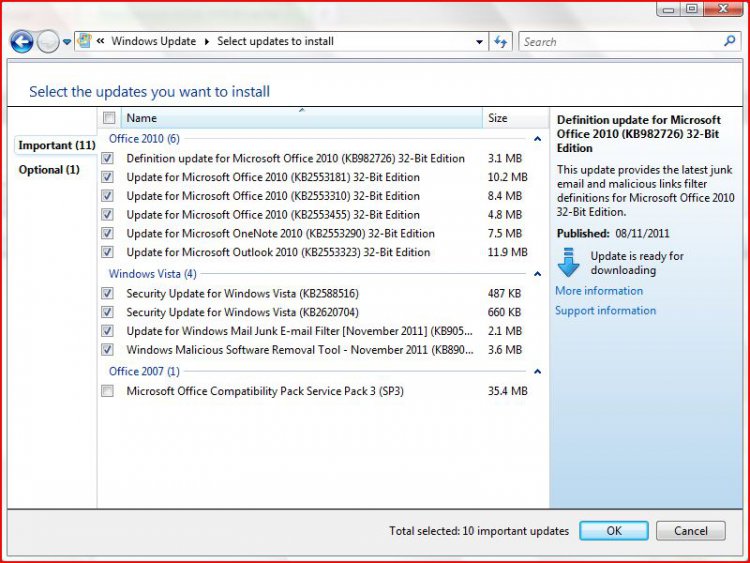Collapse the Windows Vista (4) group
Viewport: 750px width, 563px height.
537,274
